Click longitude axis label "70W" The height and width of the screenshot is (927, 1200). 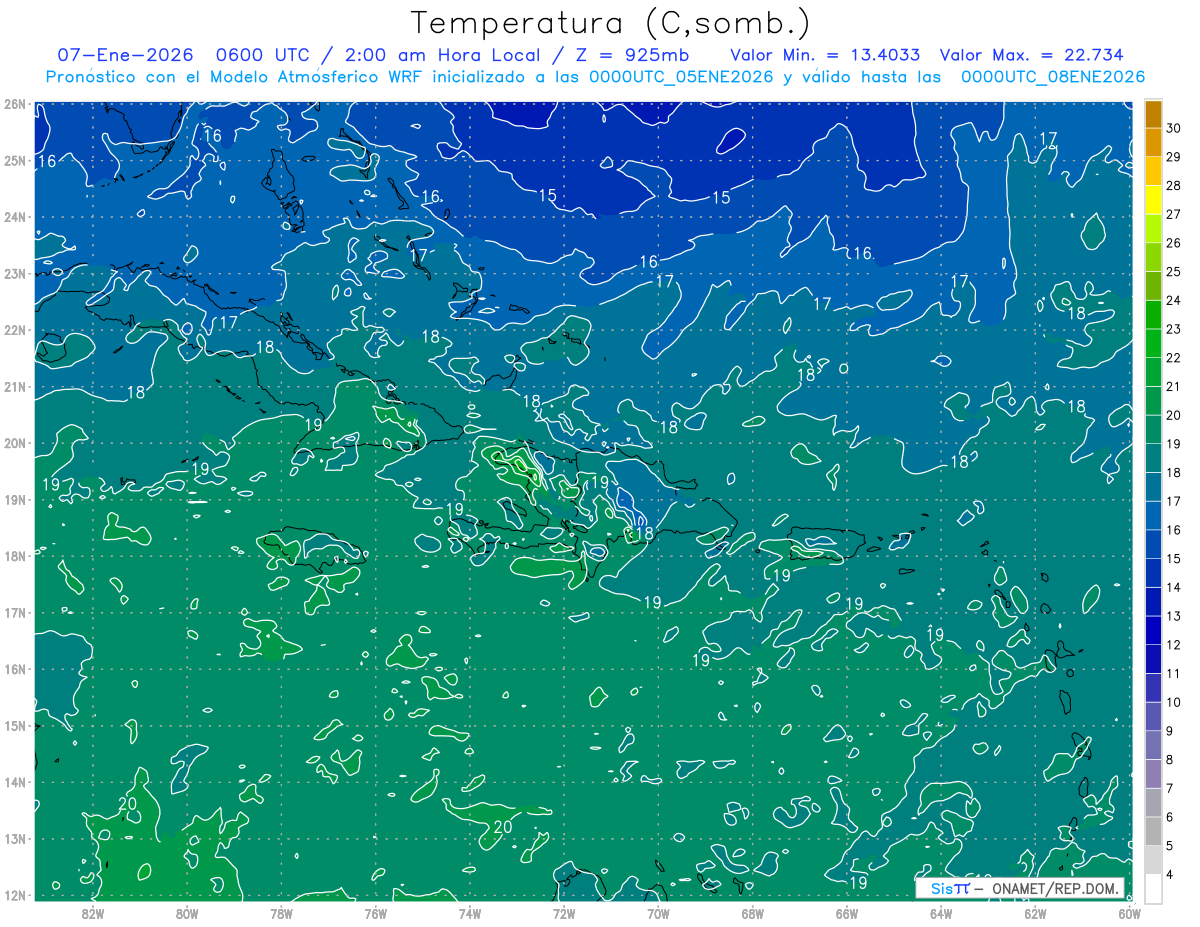658,913
